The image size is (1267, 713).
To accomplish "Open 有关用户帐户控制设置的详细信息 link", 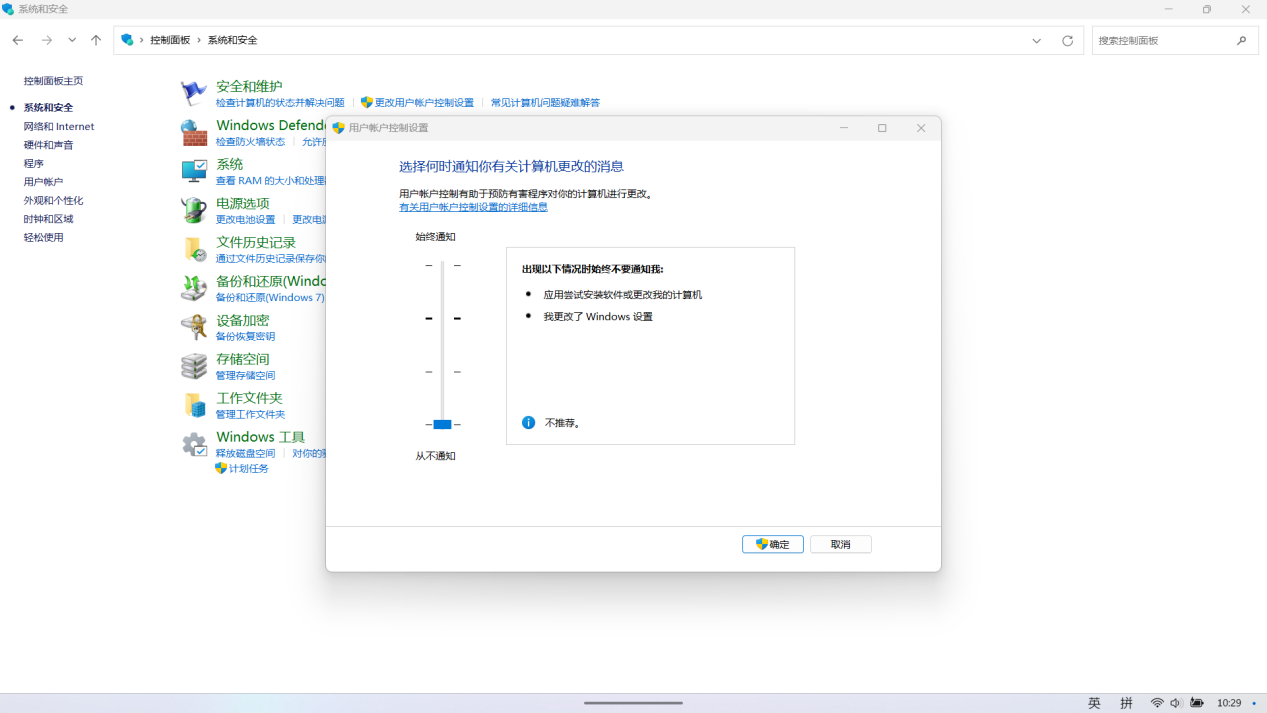I will (x=472, y=206).
